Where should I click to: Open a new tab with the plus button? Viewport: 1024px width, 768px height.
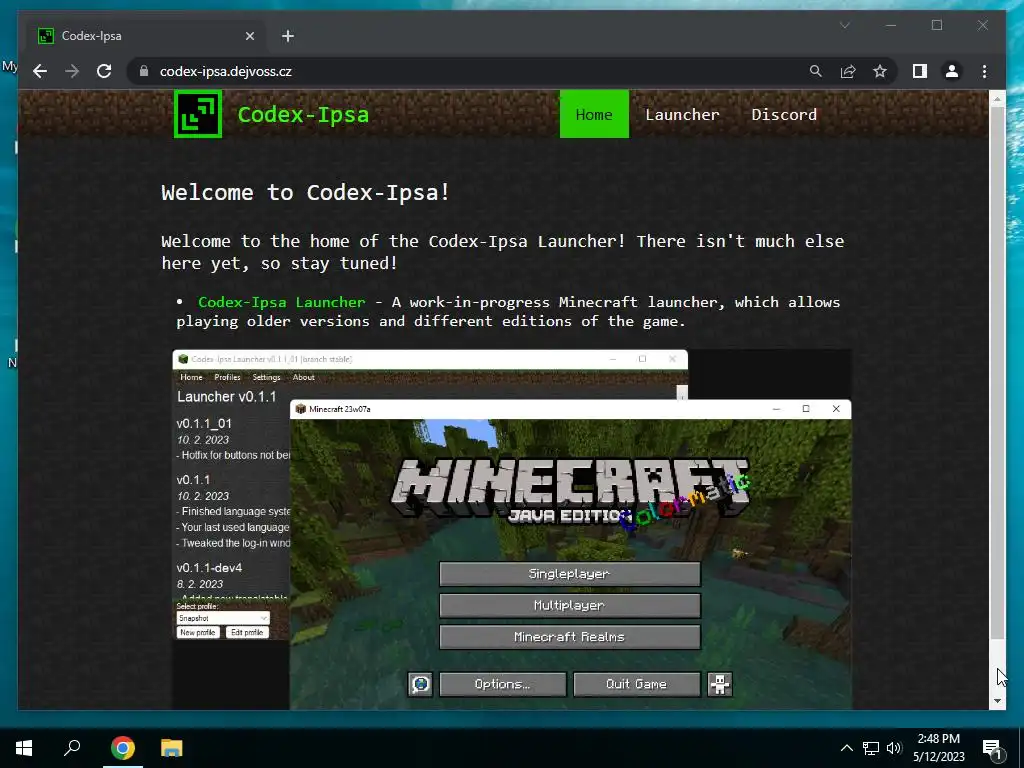[x=288, y=36]
